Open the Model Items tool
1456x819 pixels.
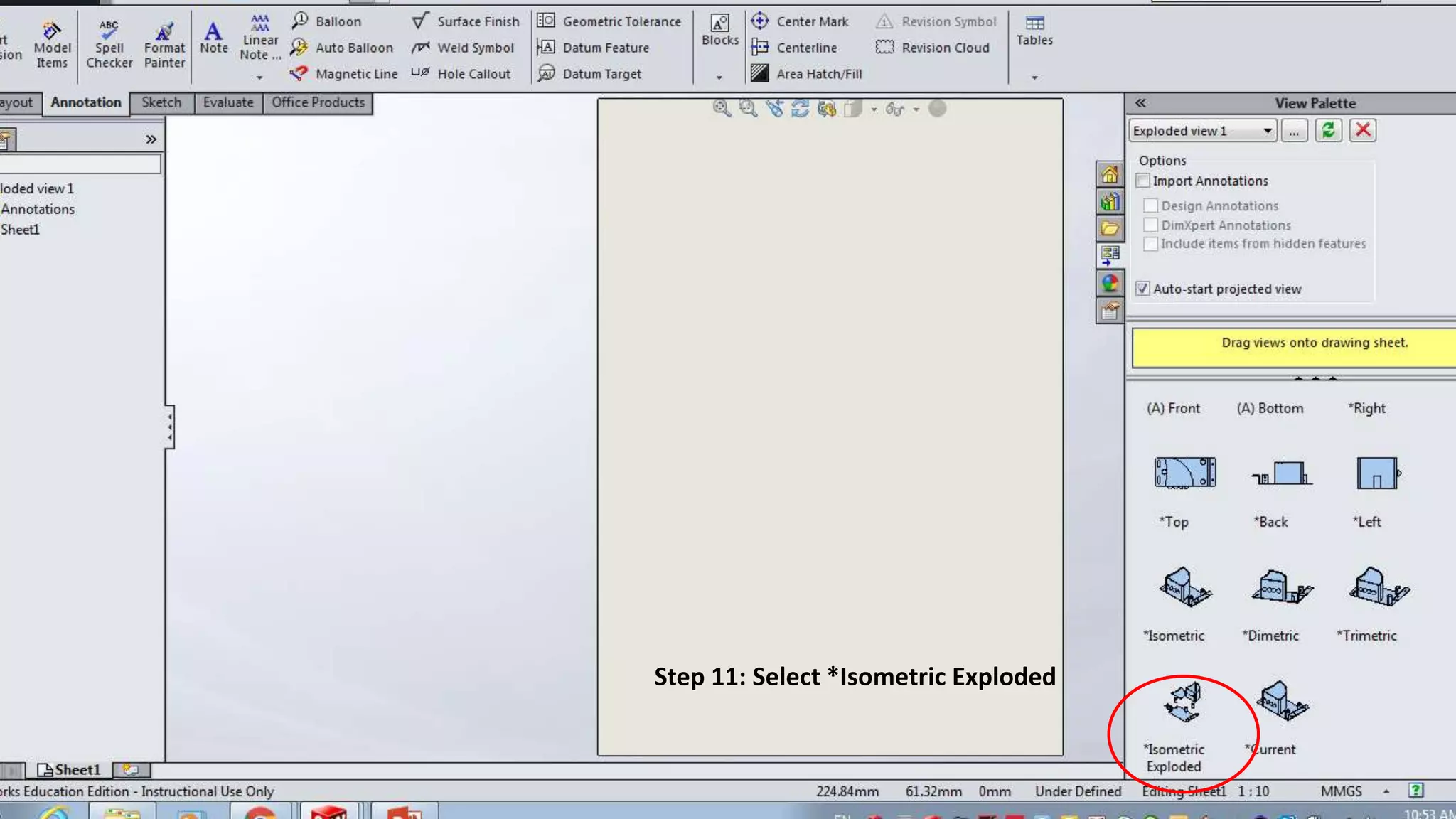pos(52,44)
